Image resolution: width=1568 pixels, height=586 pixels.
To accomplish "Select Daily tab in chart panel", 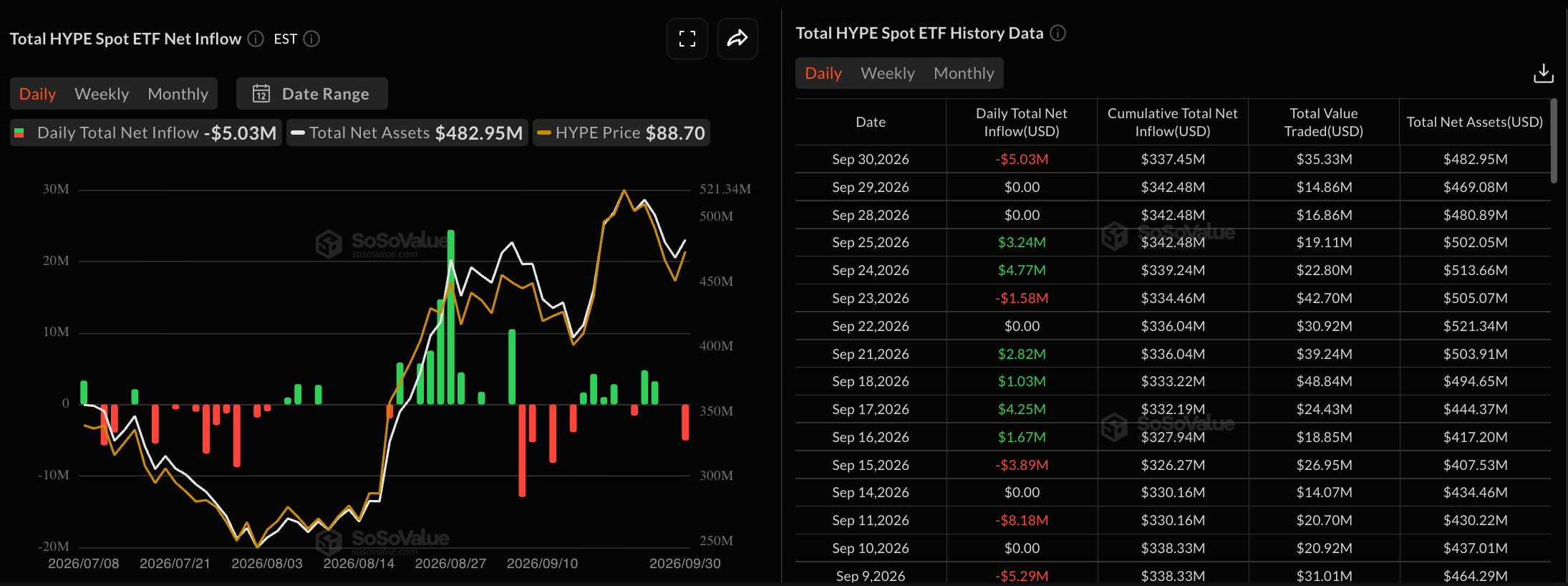I will click(37, 94).
